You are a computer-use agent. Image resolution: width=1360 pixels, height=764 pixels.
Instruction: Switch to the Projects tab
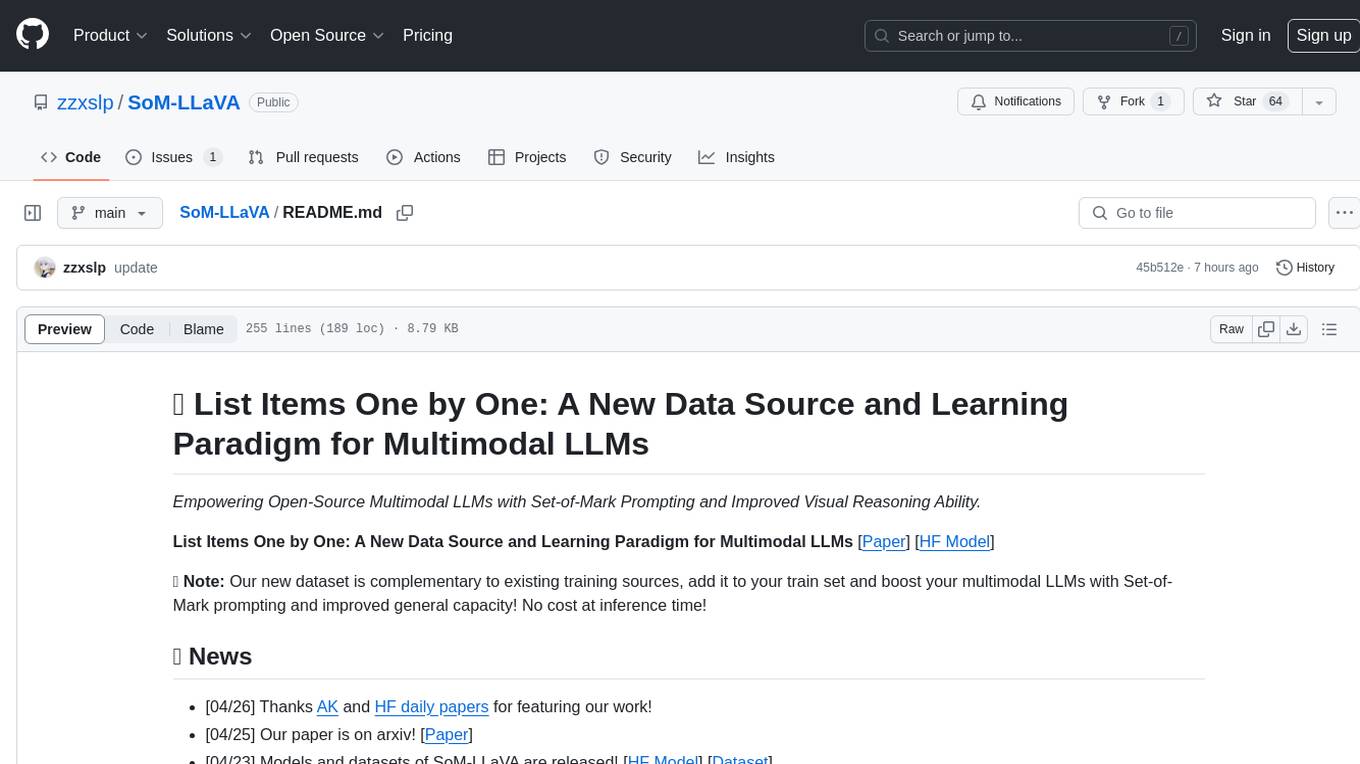527,157
